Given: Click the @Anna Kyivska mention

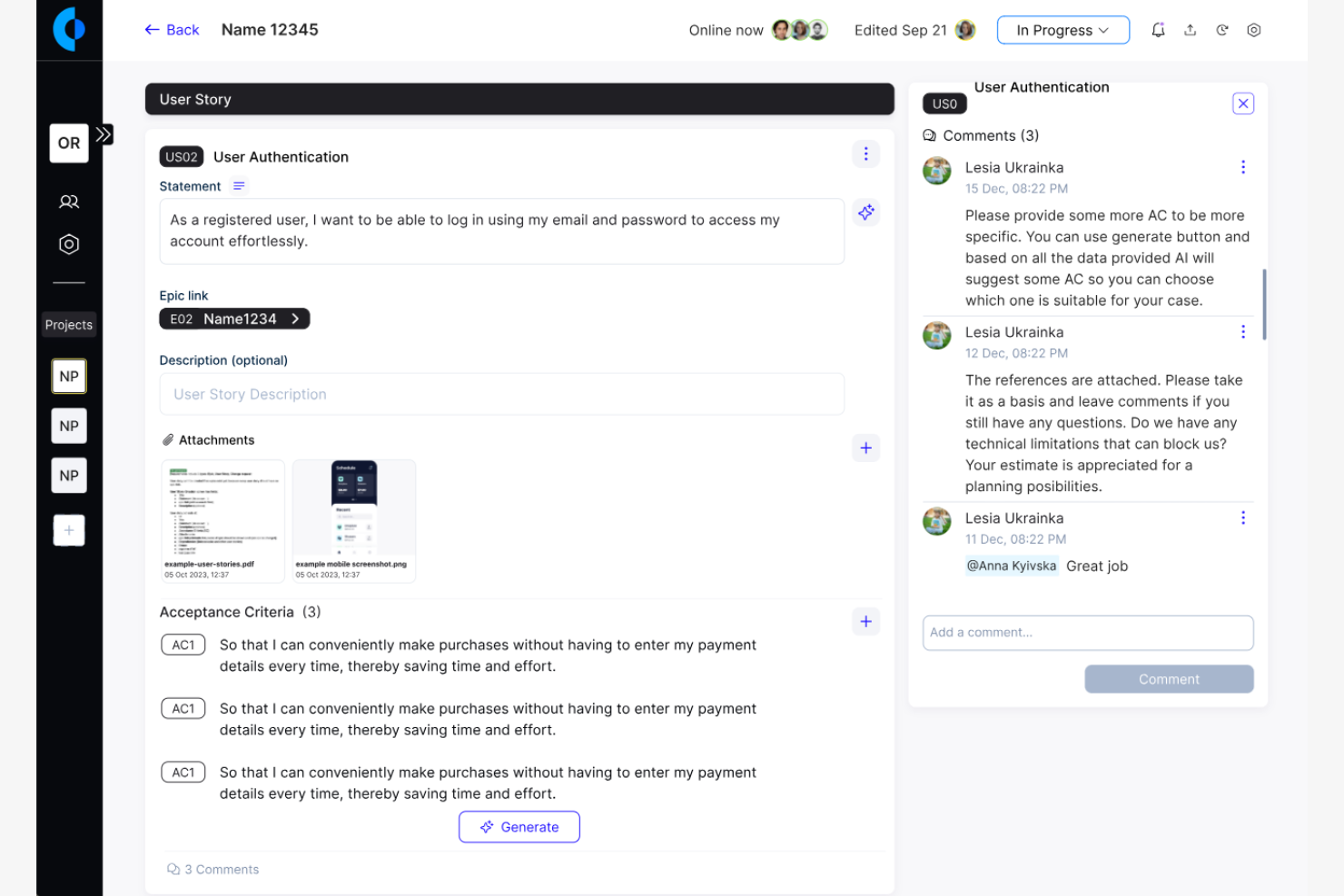Looking at the screenshot, I should point(1012,566).
